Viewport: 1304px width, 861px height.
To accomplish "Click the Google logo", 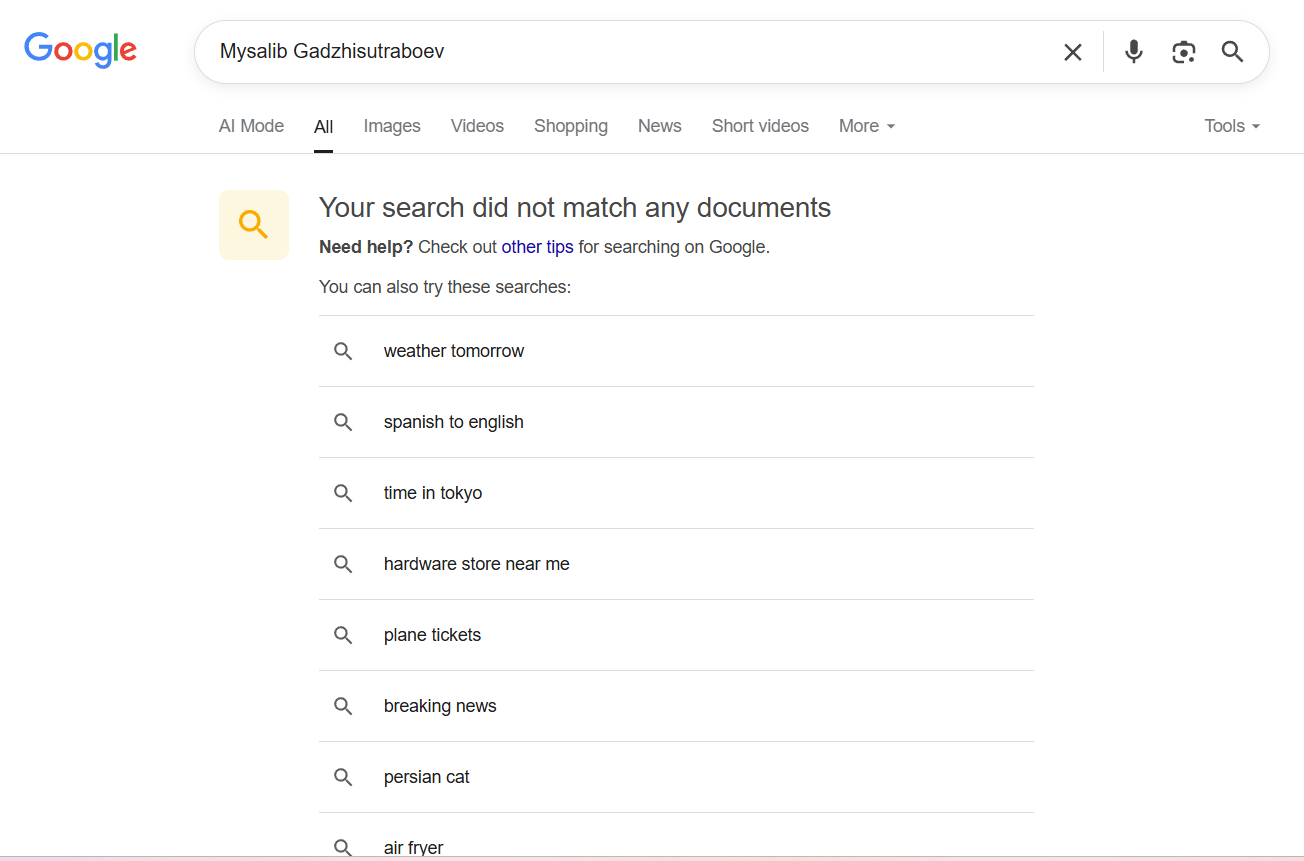I will click(x=80, y=50).
